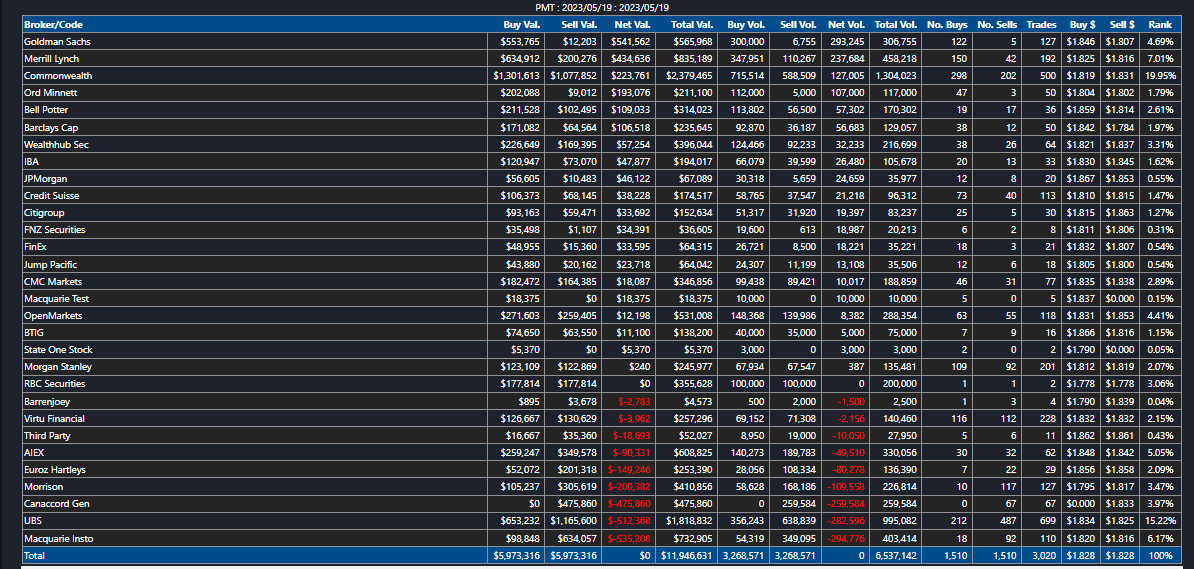Sort by the Buy Val. column header
The height and width of the screenshot is (569, 1194).
(522, 24)
